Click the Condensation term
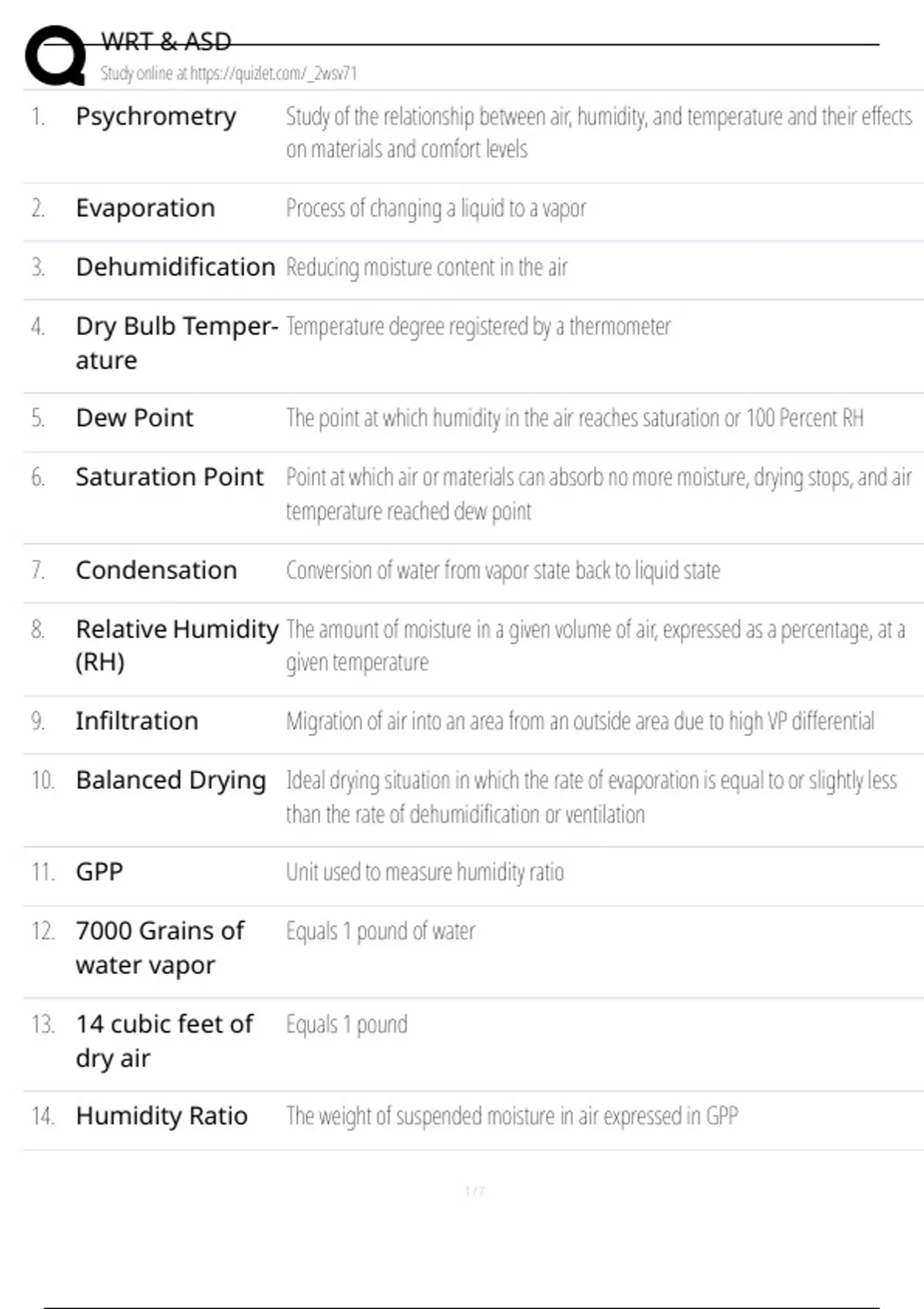 tap(156, 571)
